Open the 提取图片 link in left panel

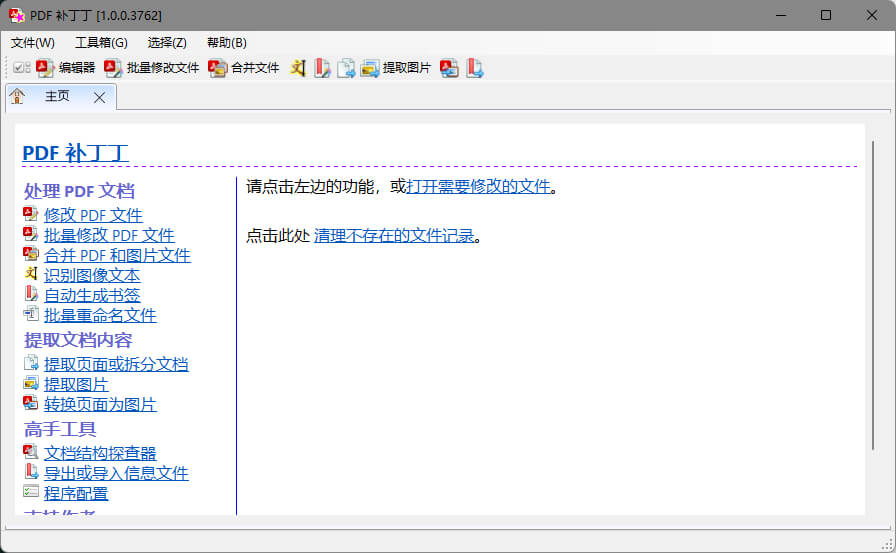coord(76,384)
